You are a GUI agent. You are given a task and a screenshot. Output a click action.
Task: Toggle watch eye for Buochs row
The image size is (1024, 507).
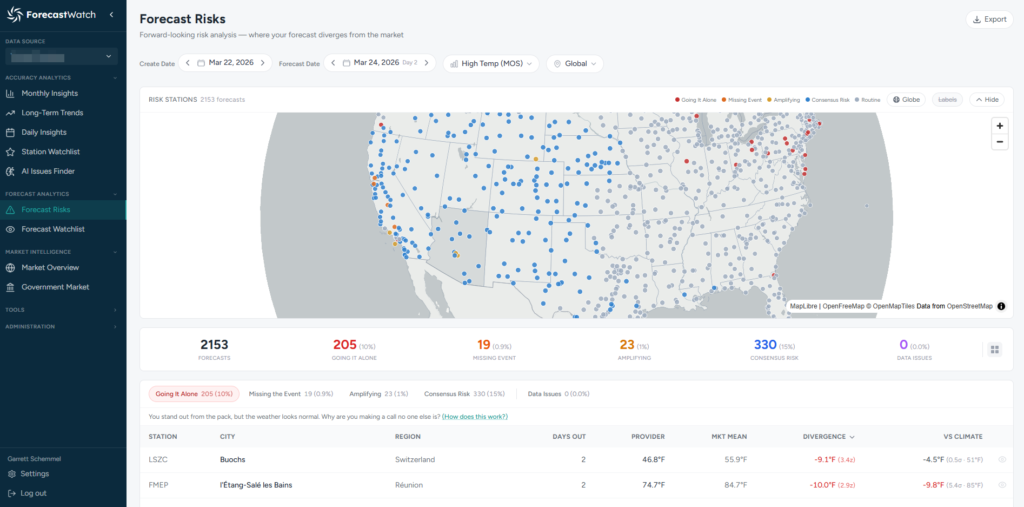(1002, 460)
